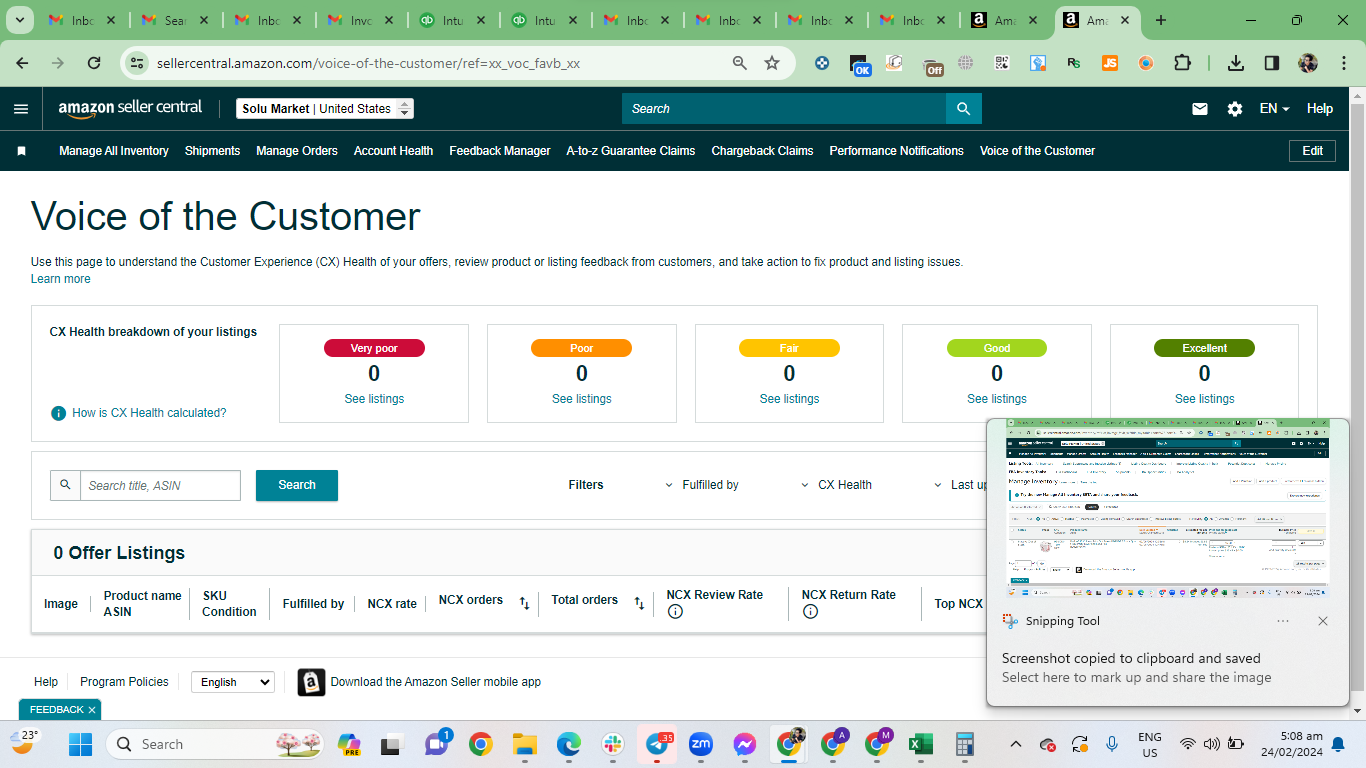The height and width of the screenshot is (768, 1366).
Task: Open the Calculator from the taskbar
Action: 965,744
